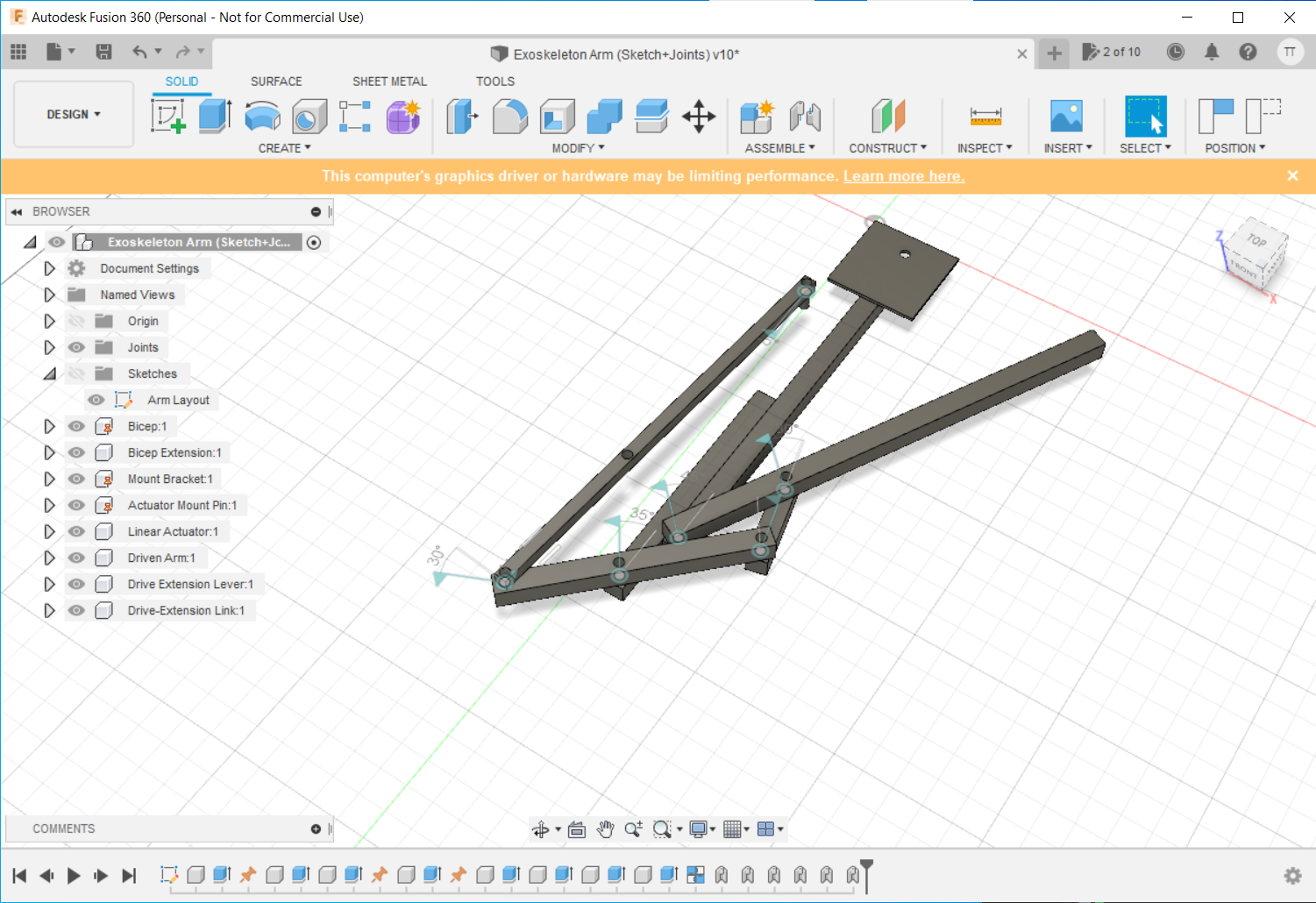Image resolution: width=1316 pixels, height=903 pixels.
Task: Show the Origin folder via eye icon
Action: 77,321
